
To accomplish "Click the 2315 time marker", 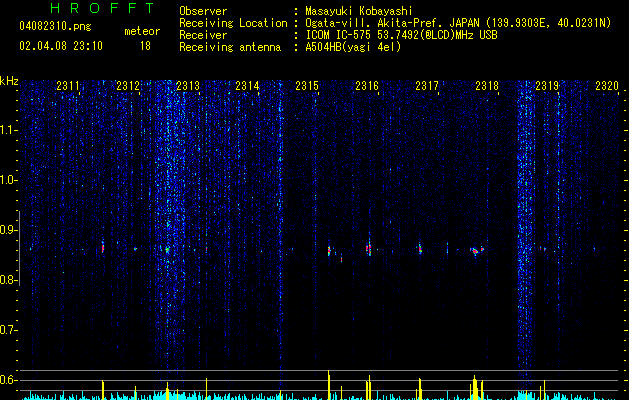I will click(x=307, y=86).
